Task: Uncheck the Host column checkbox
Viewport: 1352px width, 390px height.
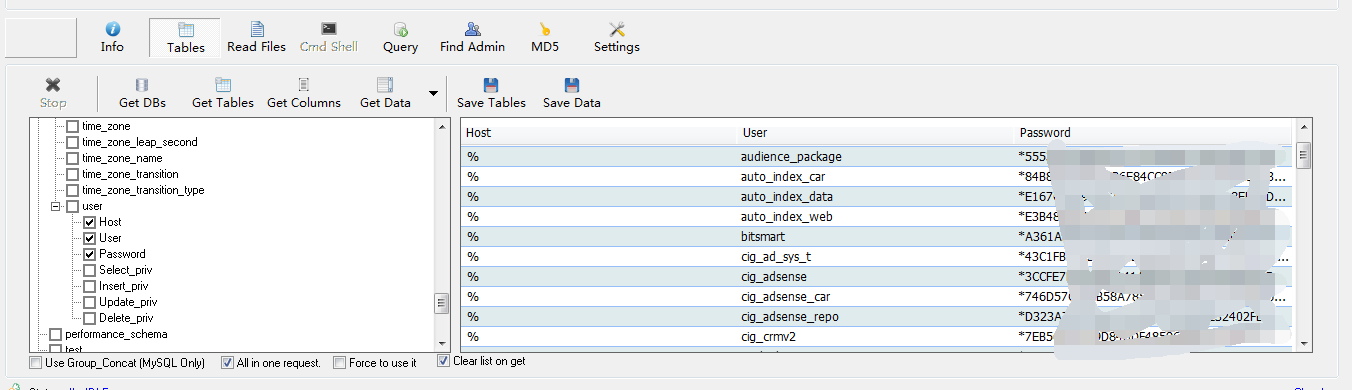Action: tap(90, 222)
